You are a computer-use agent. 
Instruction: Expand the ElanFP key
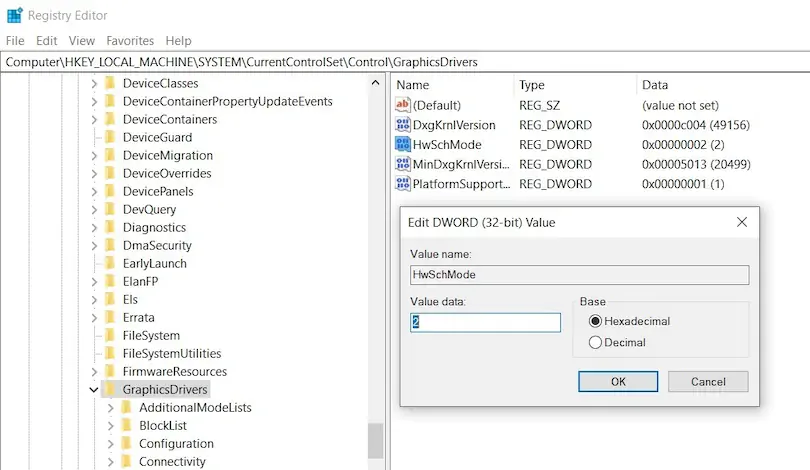tap(94, 281)
